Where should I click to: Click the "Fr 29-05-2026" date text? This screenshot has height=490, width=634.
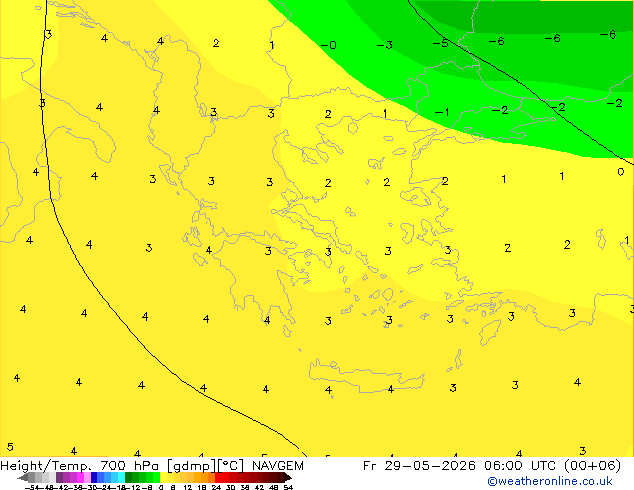pyautogui.click(x=419, y=466)
